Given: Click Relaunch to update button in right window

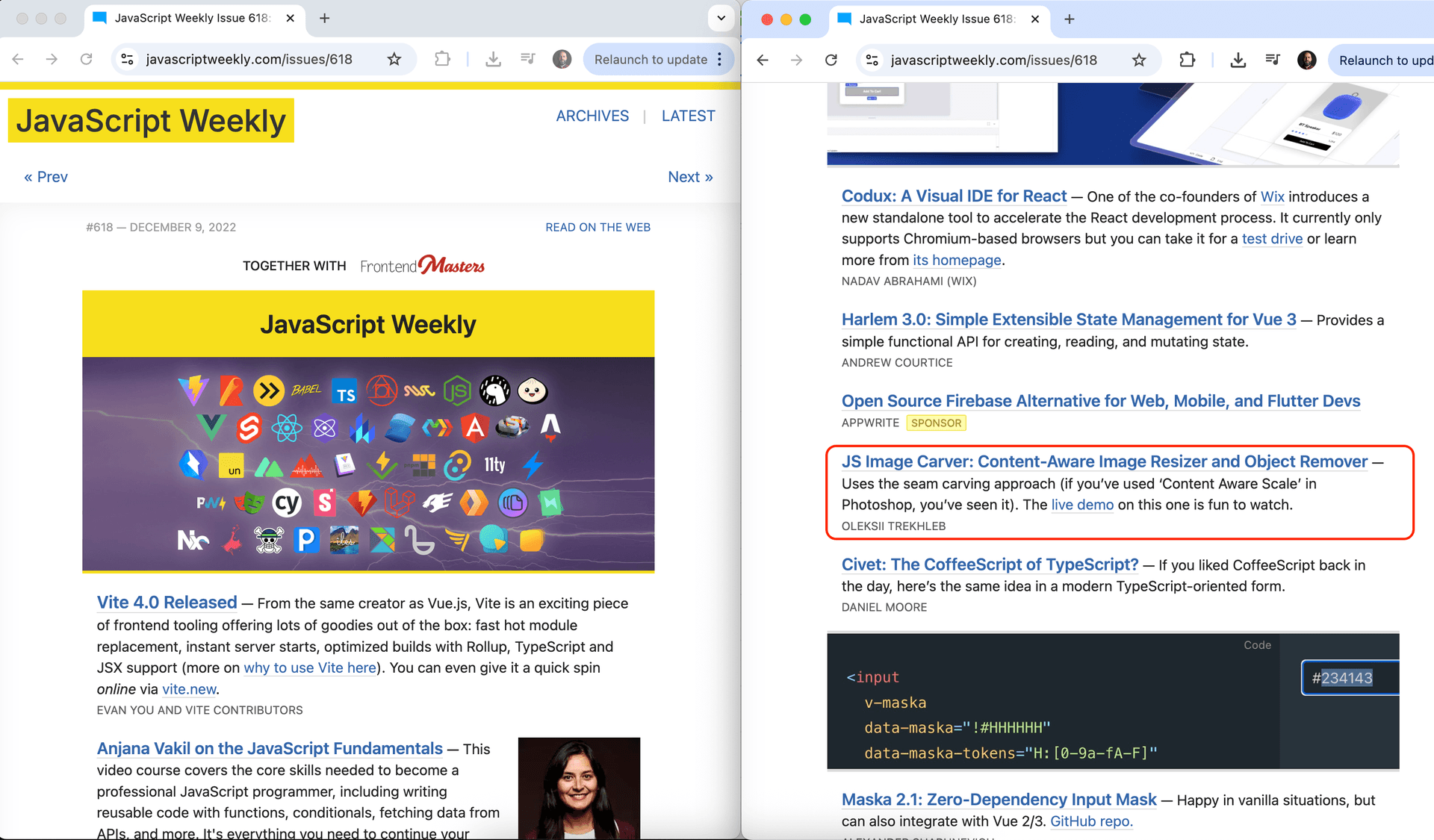Looking at the screenshot, I should pyautogui.click(x=1381, y=60).
